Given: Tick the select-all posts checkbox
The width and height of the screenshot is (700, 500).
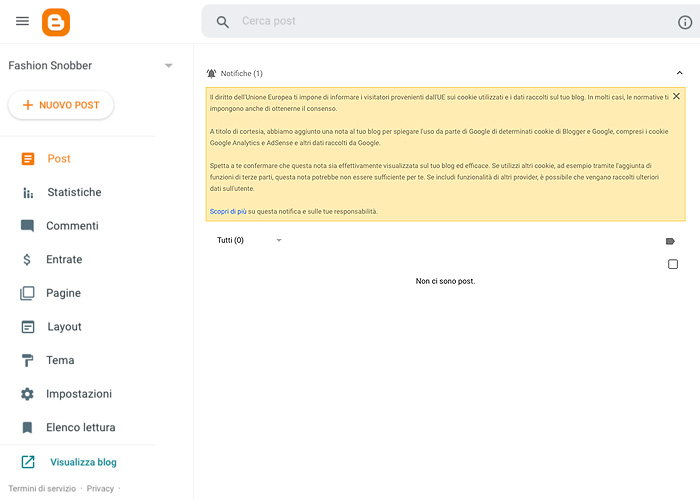Looking at the screenshot, I should [x=673, y=264].
